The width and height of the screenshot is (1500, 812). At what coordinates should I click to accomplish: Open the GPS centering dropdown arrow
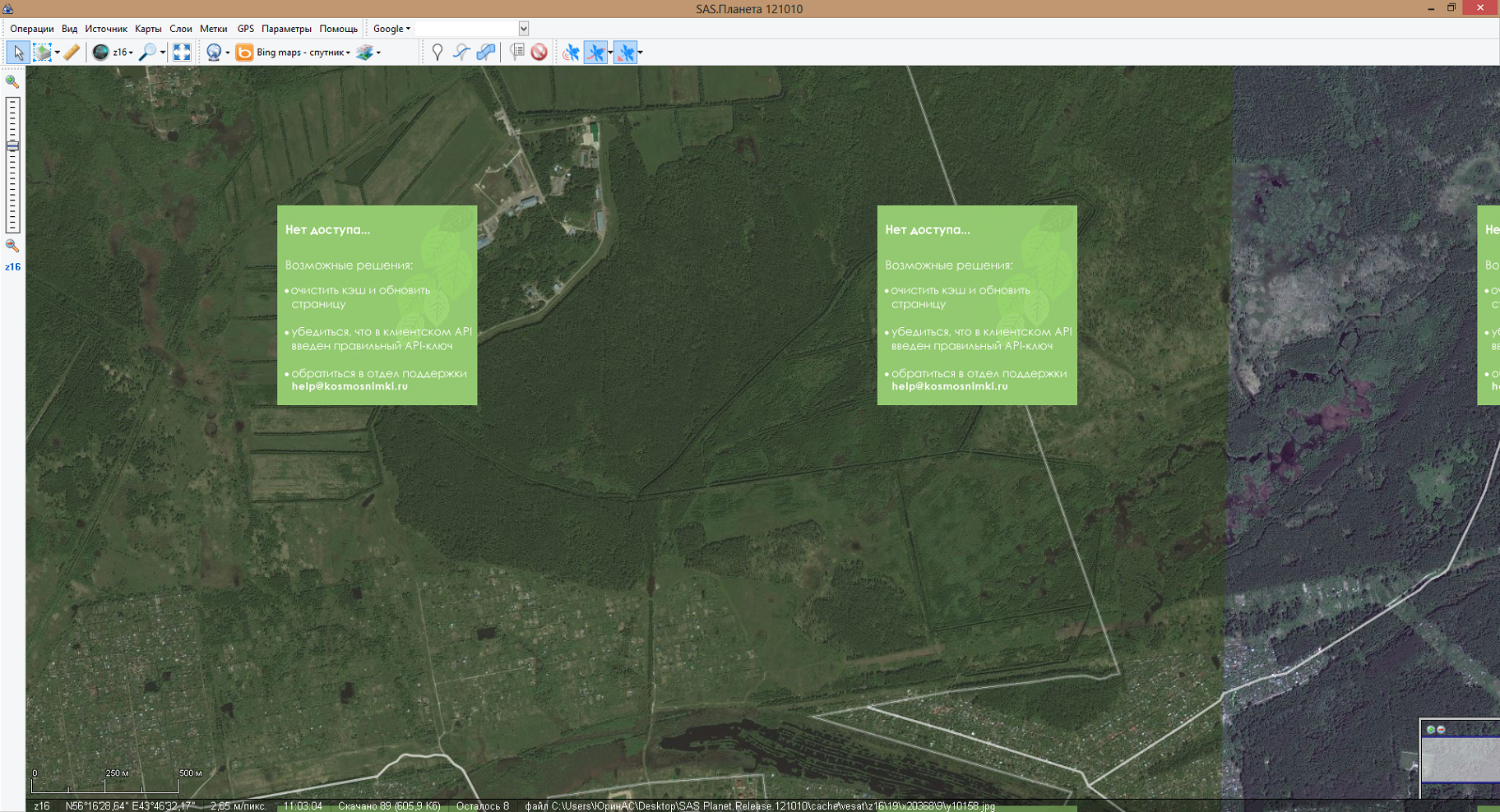tap(641, 53)
